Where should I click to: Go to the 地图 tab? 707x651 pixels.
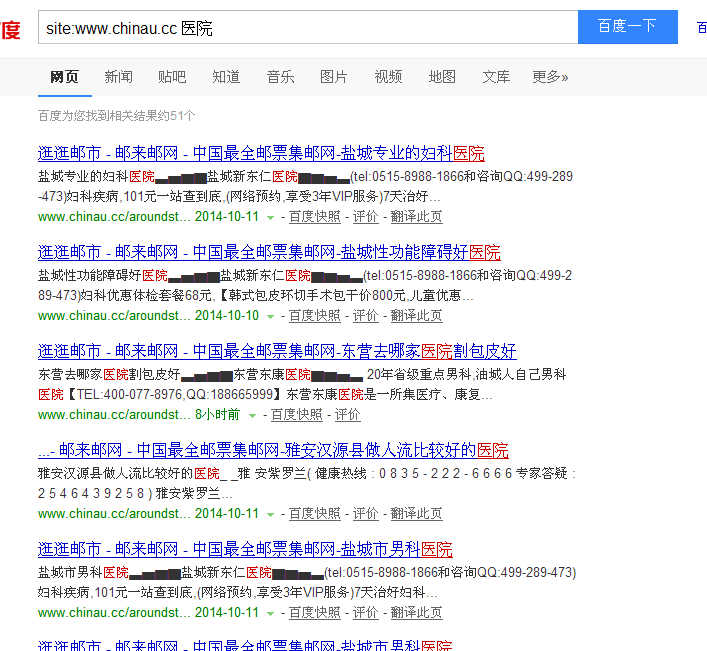tap(442, 77)
